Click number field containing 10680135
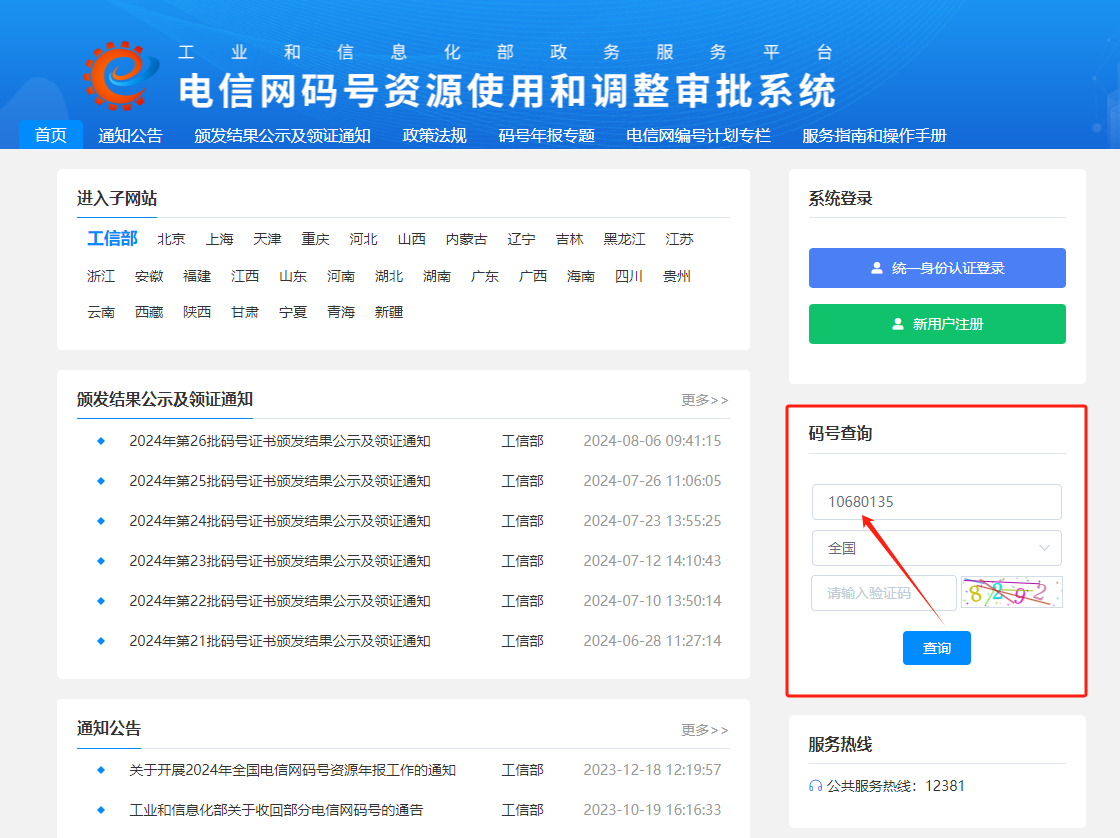Image resolution: width=1120 pixels, height=838 pixels. point(936,502)
